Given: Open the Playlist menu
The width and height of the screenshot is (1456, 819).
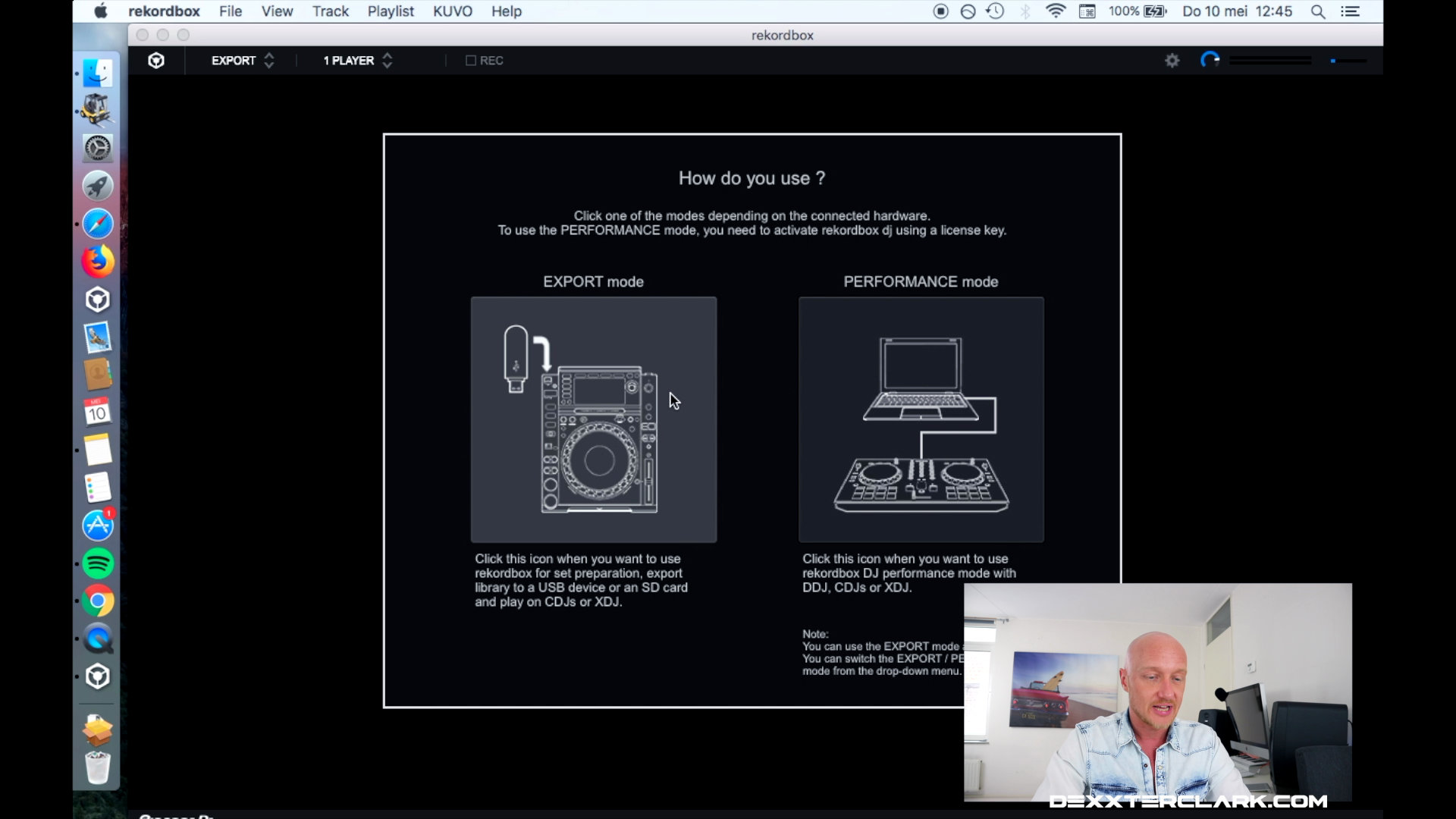Looking at the screenshot, I should (x=391, y=11).
